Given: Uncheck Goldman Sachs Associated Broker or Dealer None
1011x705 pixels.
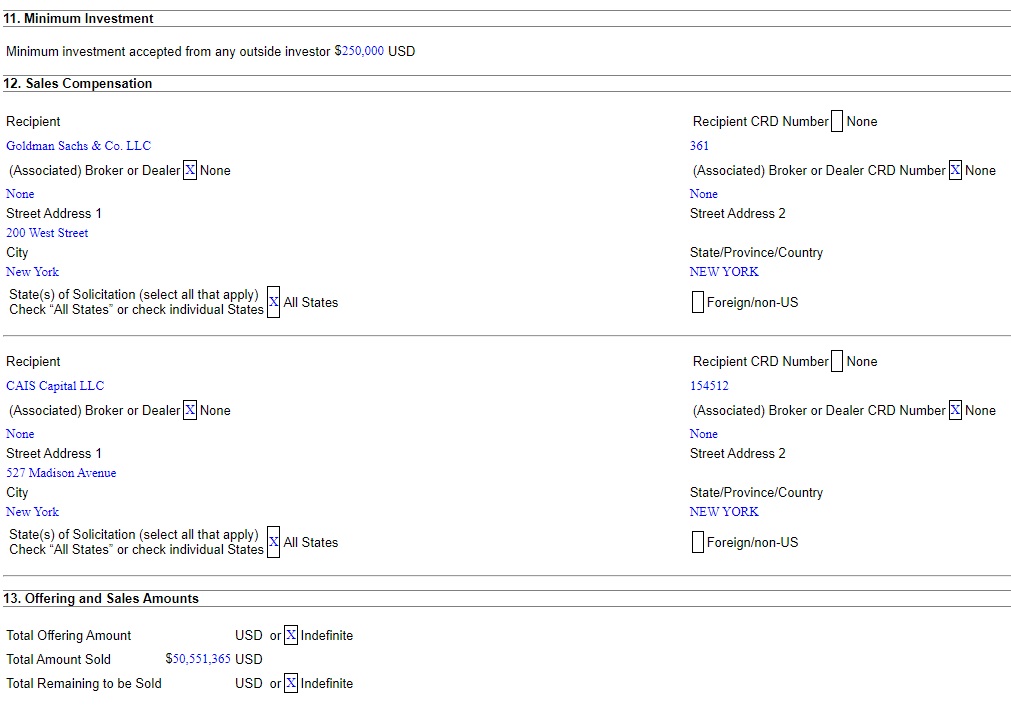Looking at the screenshot, I should point(190,171).
